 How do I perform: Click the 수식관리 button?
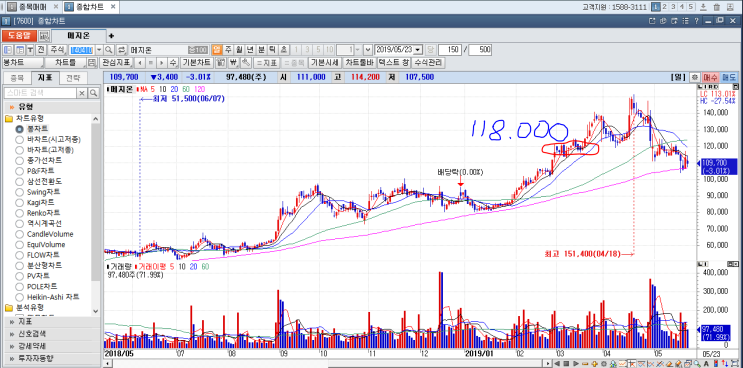pyautogui.click(x=428, y=63)
